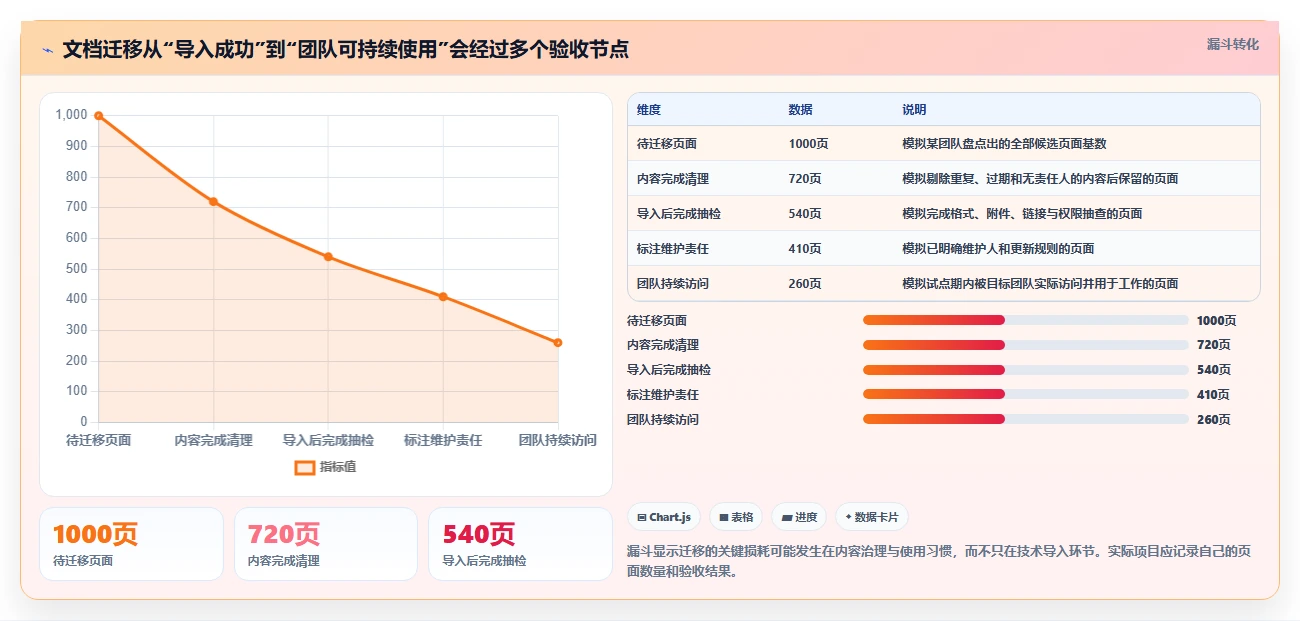
Task: Click the 内容完成清理 x-axis label on chart
Action: pos(213,440)
